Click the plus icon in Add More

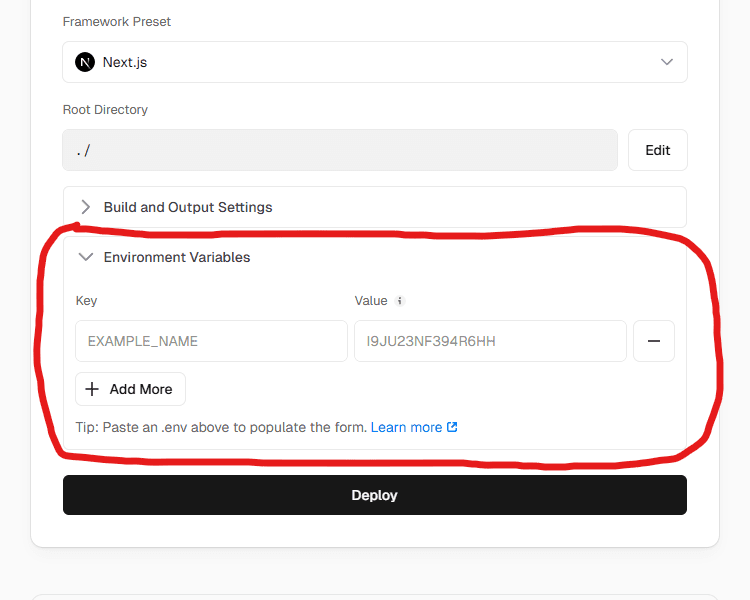(x=93, y=389)
